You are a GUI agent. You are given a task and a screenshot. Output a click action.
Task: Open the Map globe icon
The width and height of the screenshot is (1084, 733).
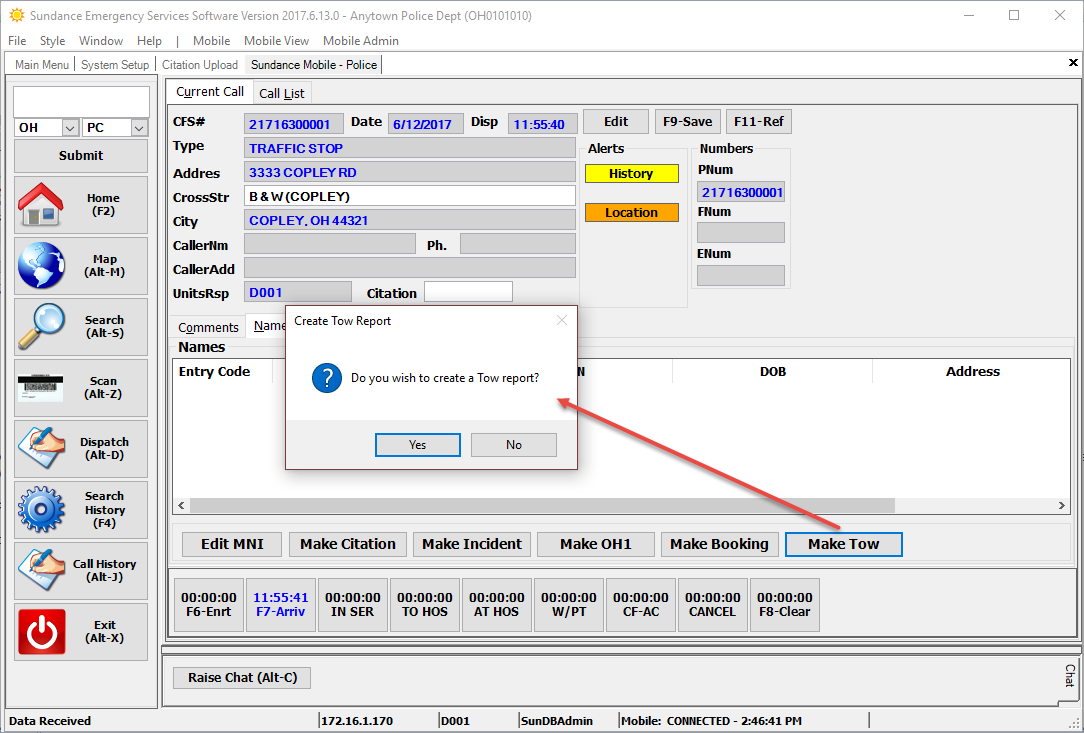pyautogui.click(x=41, y=266)
